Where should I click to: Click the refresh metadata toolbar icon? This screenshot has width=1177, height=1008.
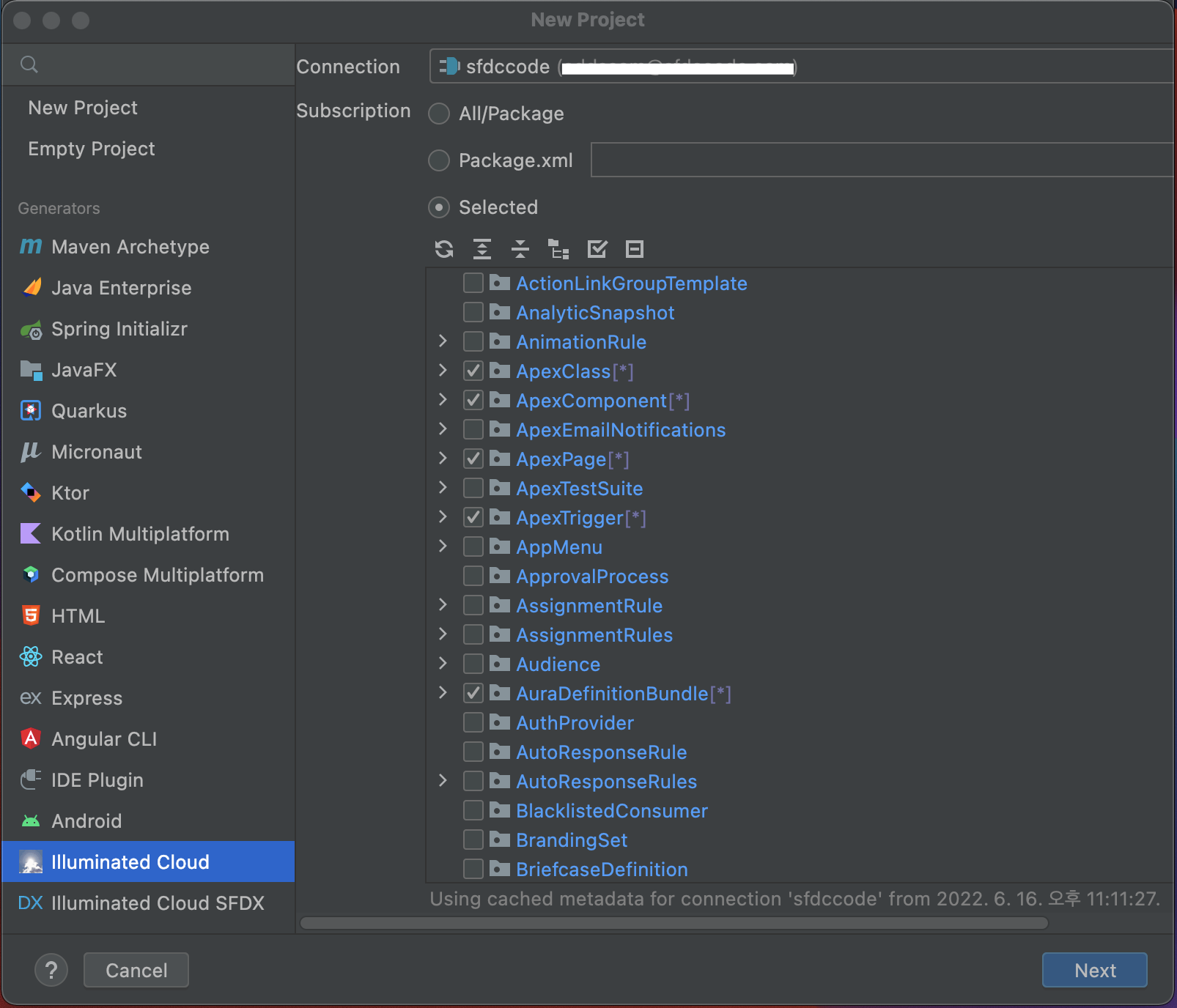point(444,249)
